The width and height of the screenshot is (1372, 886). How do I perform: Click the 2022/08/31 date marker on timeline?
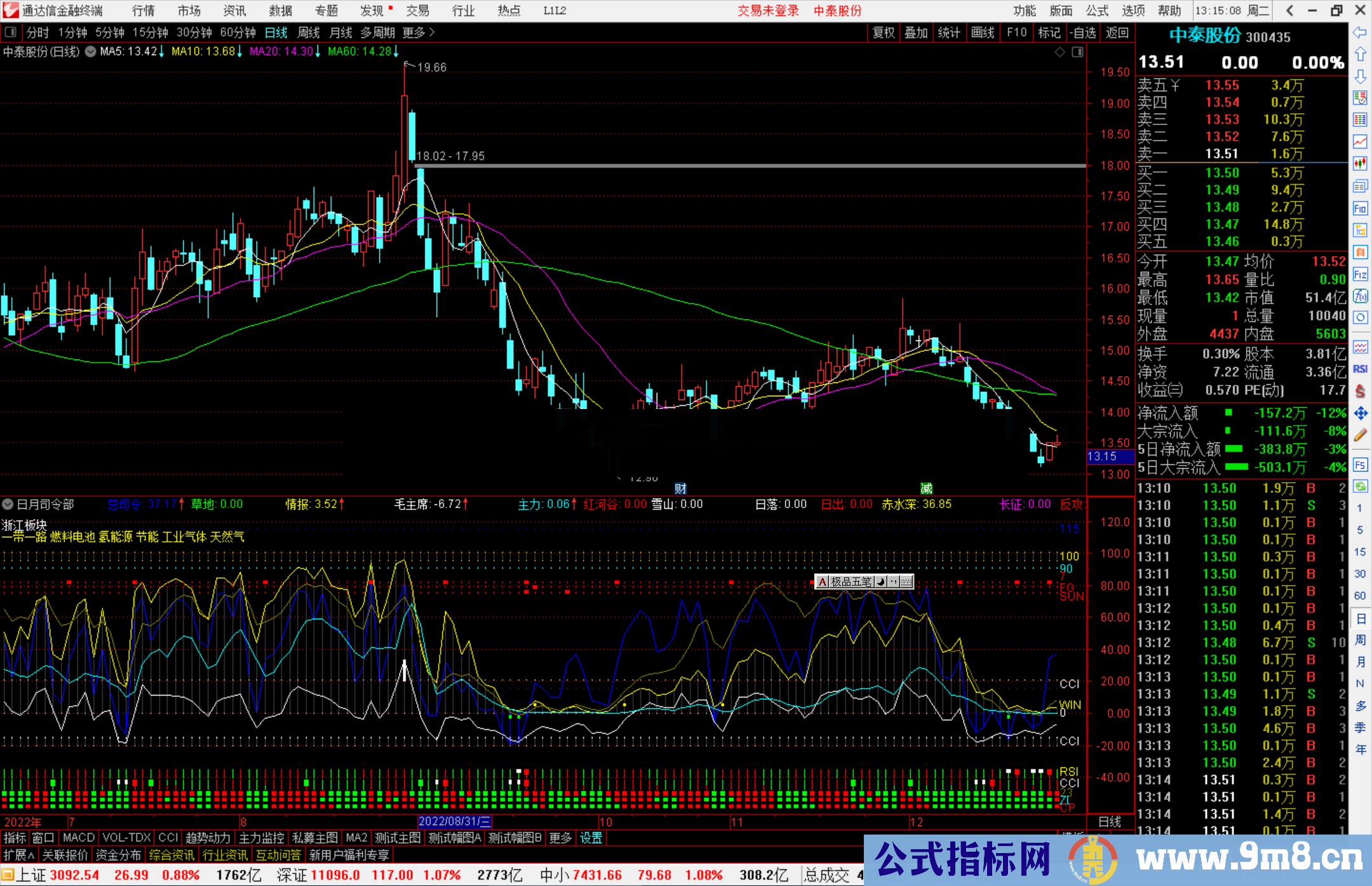point(454,822)
